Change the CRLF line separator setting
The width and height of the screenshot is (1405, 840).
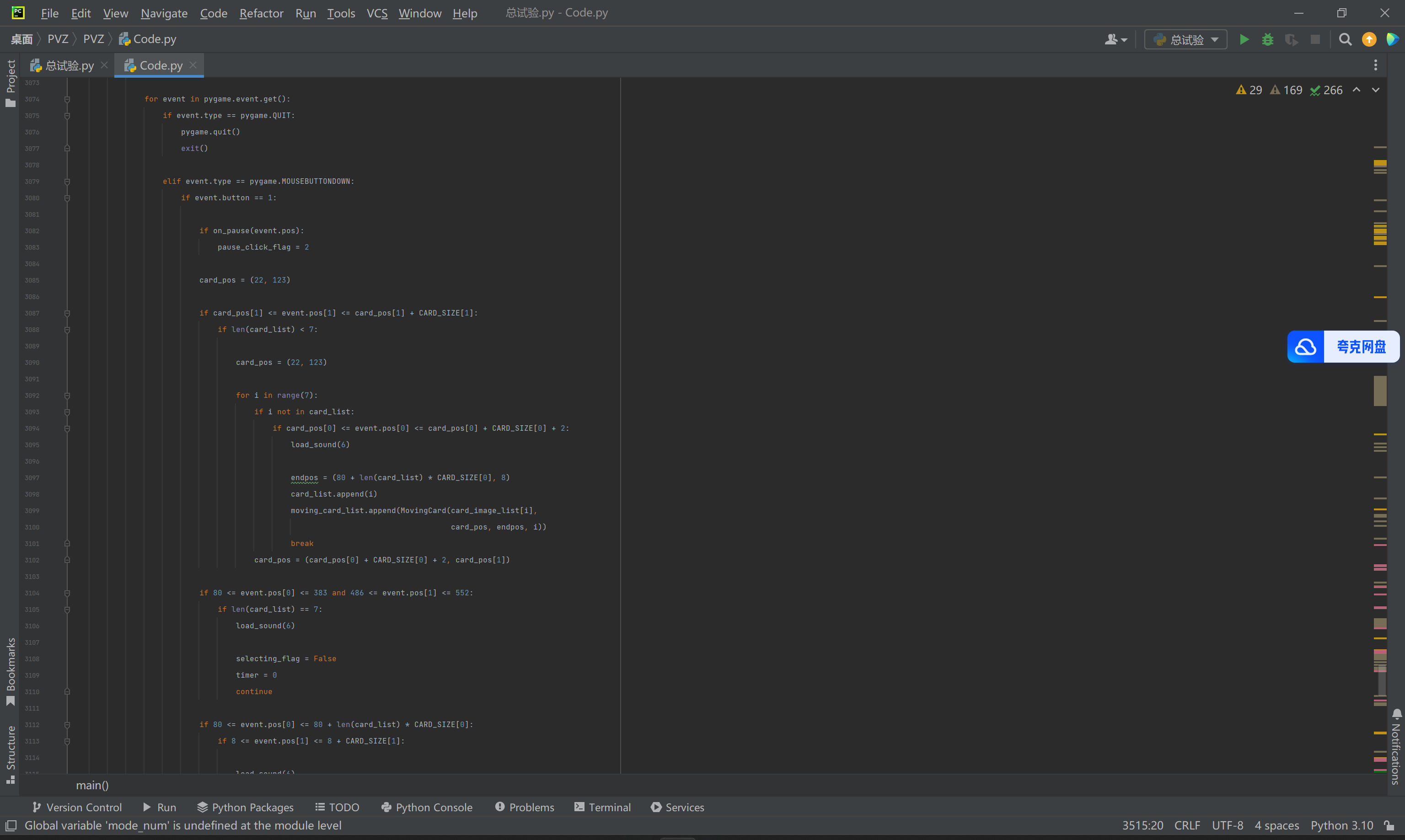(1187, 825)
